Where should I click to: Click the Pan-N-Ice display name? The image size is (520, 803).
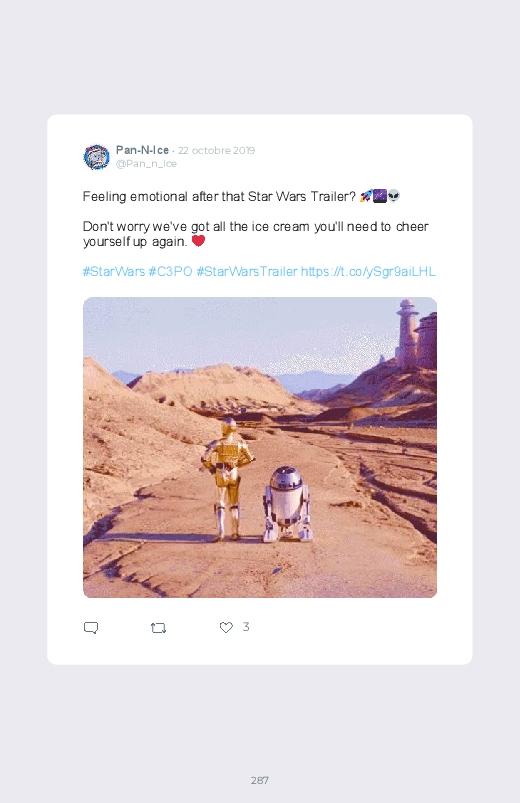point(142,150)
